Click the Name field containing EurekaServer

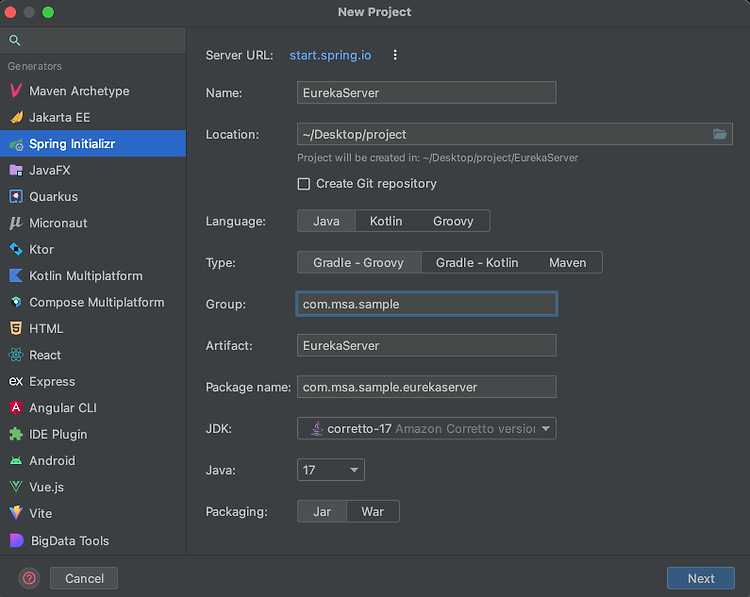click(x=427, y=92)
